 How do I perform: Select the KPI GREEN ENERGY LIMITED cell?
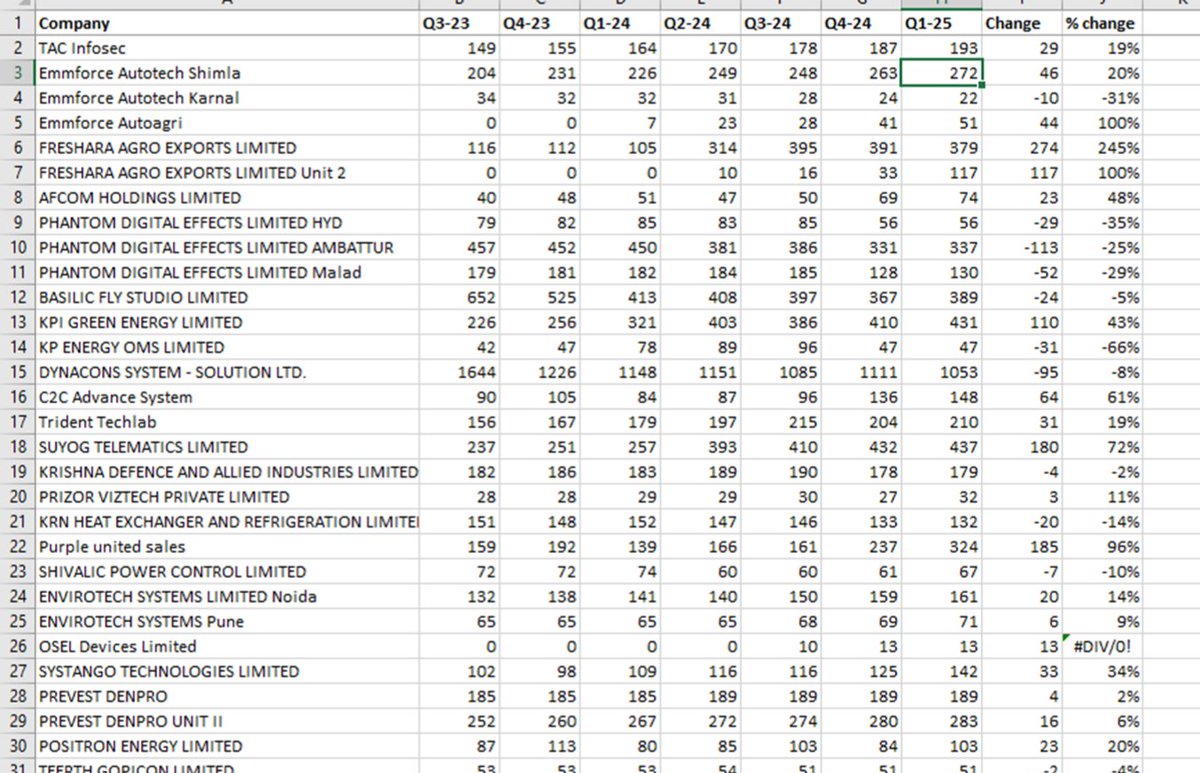pyautogui.click(x=227, y=322)
